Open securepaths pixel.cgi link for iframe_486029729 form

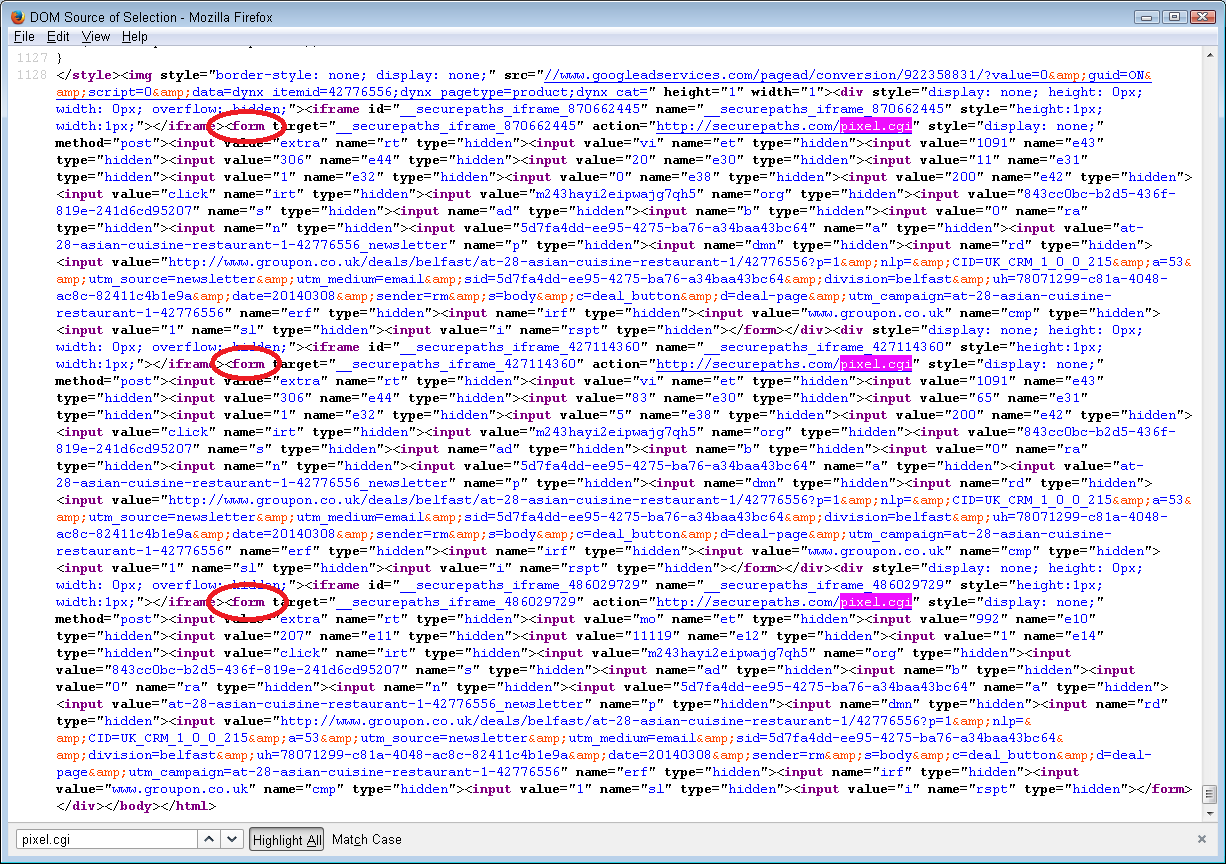click(784, 602)
